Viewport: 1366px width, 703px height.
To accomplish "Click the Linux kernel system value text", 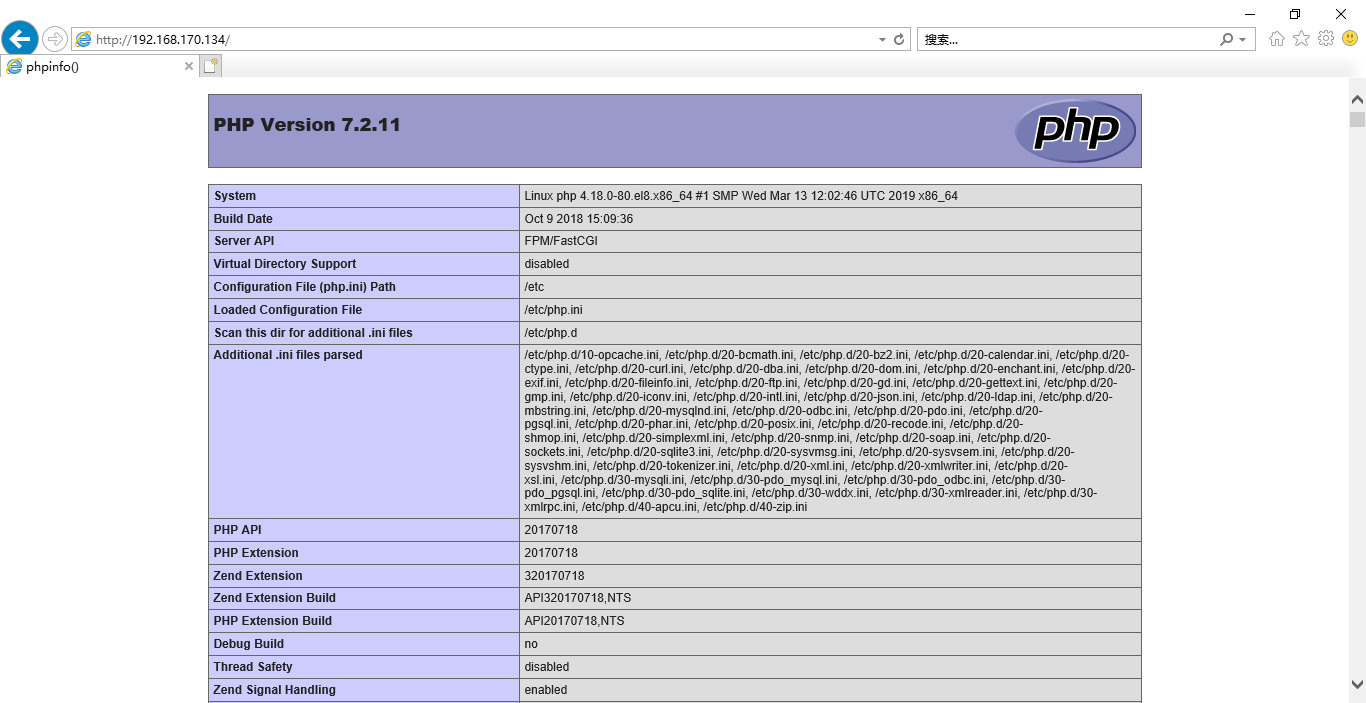I will click(741, 196).
